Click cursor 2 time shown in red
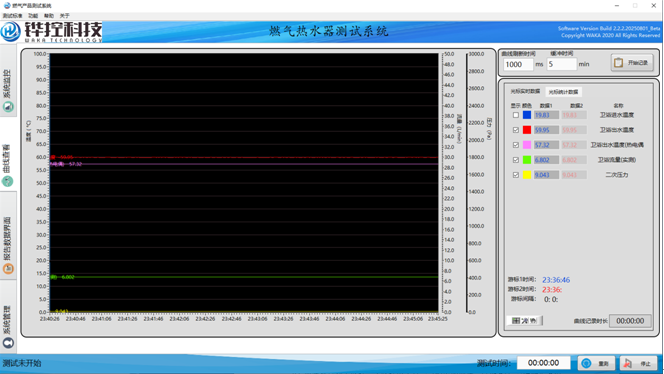Image resolution: width=664 pixels, height=374 pixels. (x=552, y=290)
